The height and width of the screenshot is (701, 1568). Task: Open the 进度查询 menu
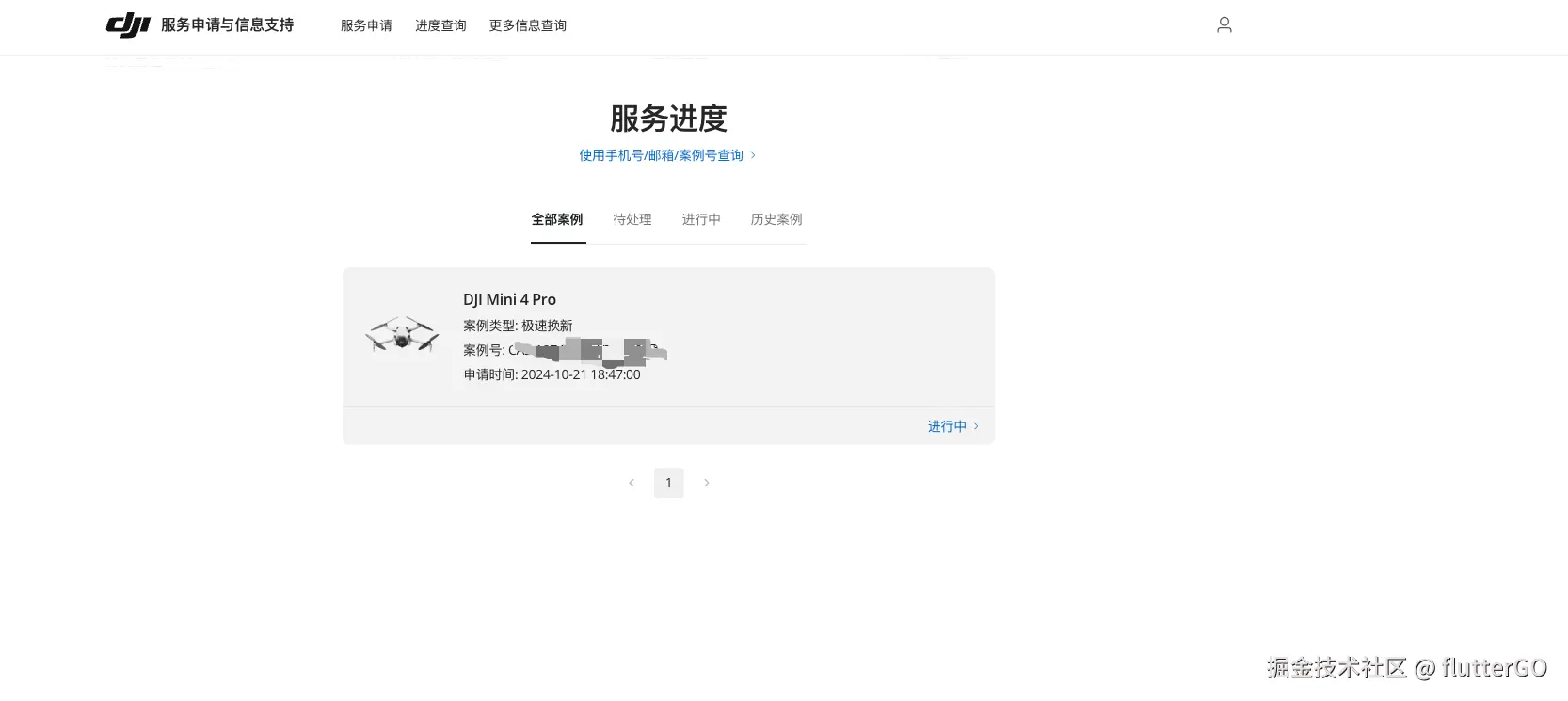tap(440, 25)
